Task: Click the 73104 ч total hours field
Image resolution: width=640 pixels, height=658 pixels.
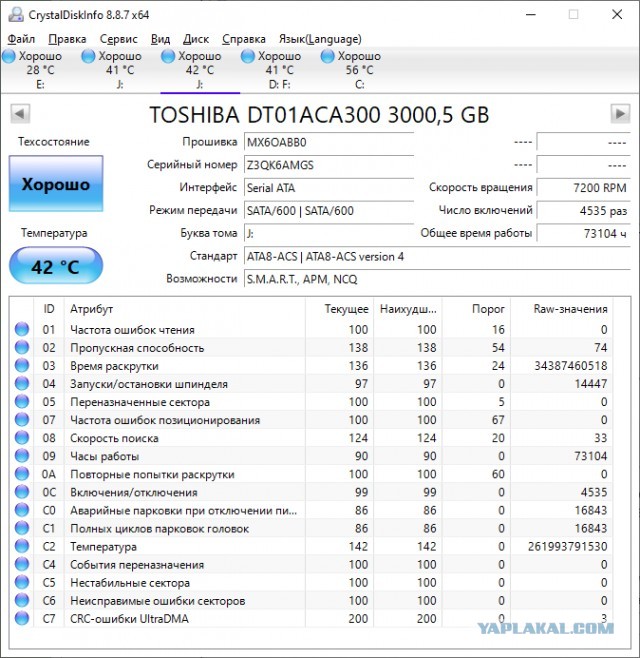Action: [x=583, y=233]
